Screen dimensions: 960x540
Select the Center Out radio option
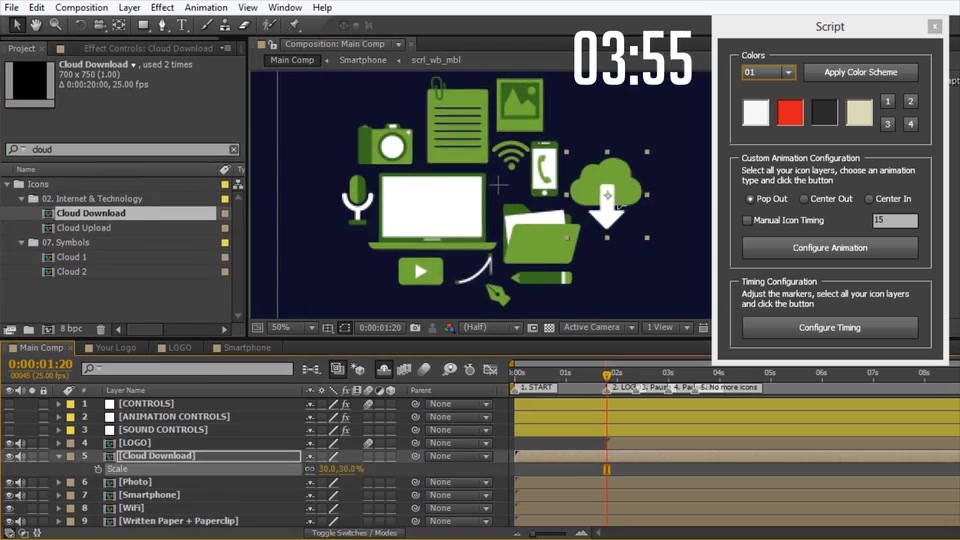pyautogui.click(x=804, y=199)
